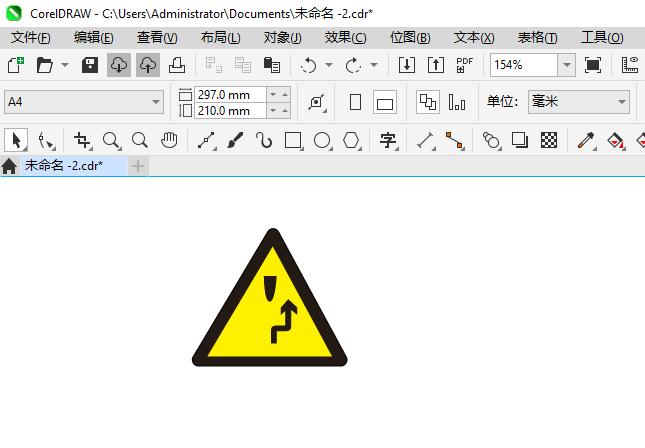Image resolution: width=645 pixels, height=448 pixels.
Task: Select the Polygon tool
Action: [x=352, y=141]
